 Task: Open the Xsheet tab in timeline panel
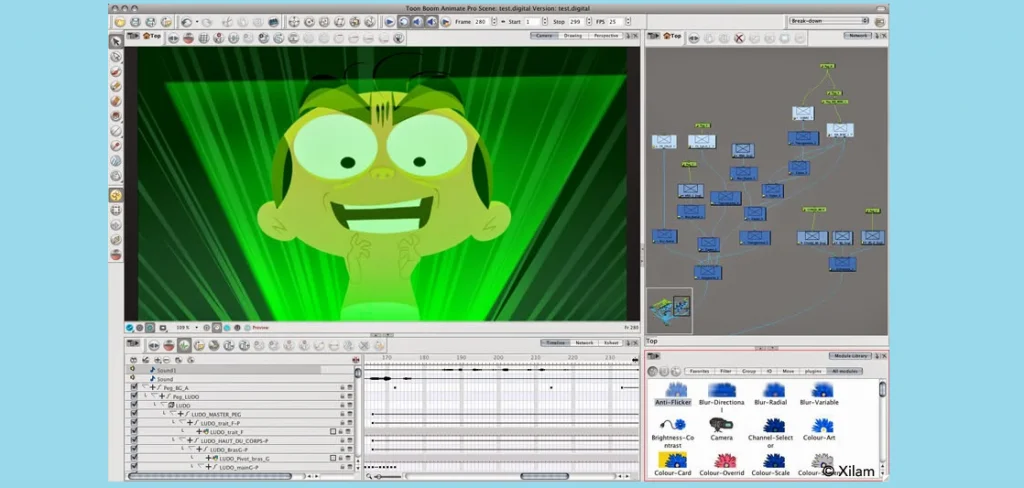[611, 343]
